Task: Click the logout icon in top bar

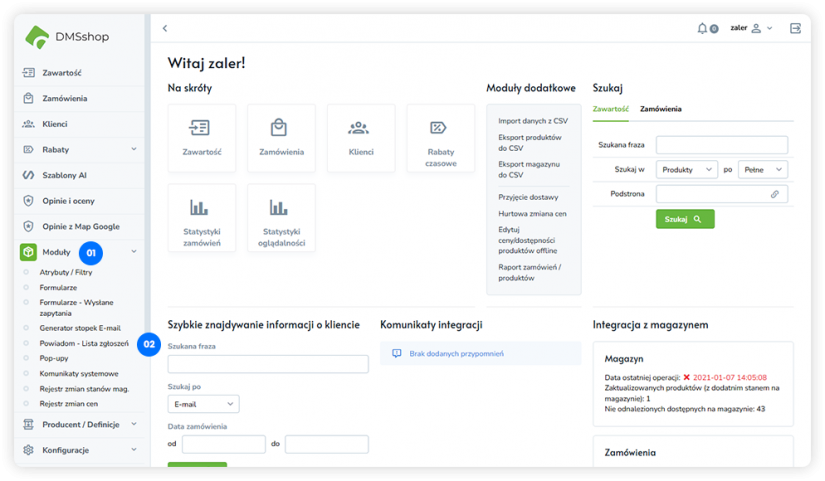Action: tap(795, 28)
